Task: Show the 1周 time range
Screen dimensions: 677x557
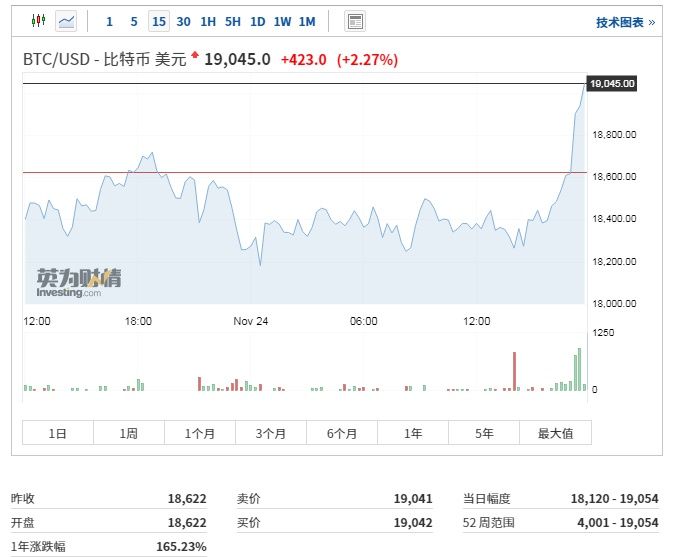Action: coord(129,432)
